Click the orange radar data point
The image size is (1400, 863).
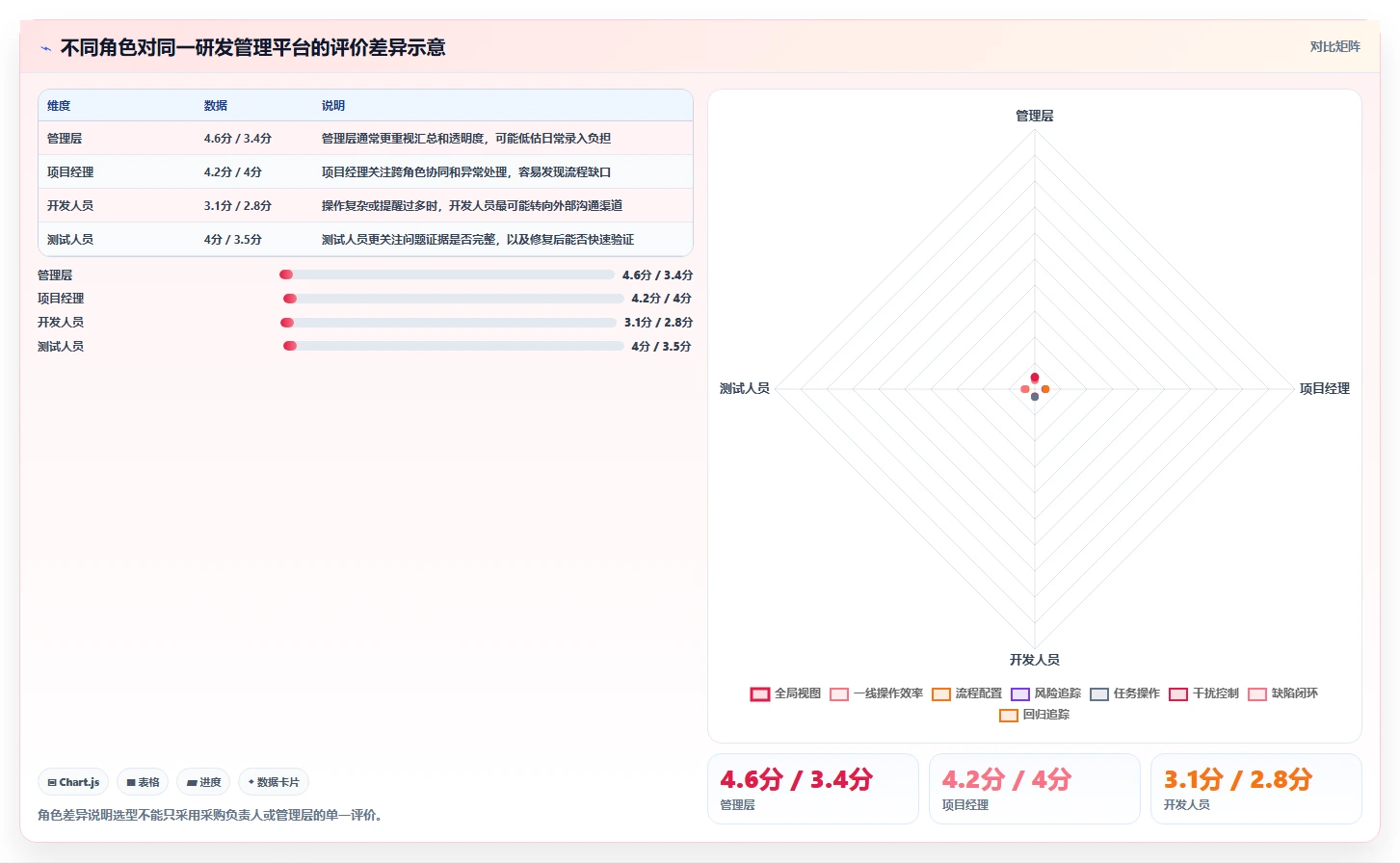[1045, 389]
